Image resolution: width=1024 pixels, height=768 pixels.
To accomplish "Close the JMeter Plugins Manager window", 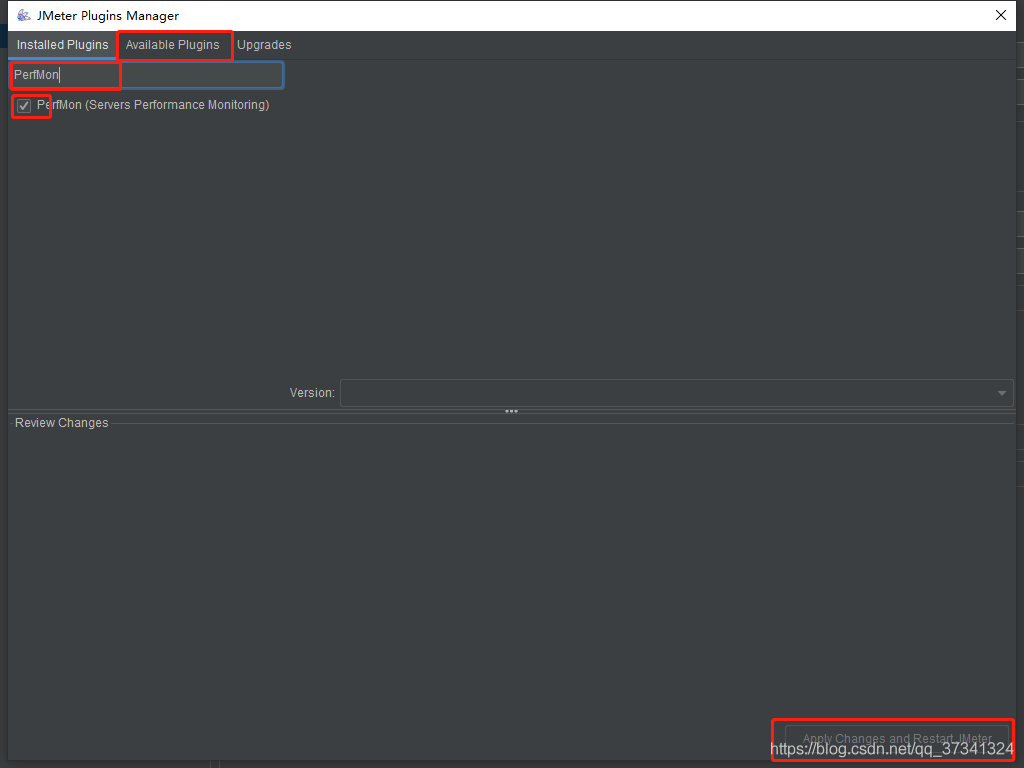I will pos(1000,15).
